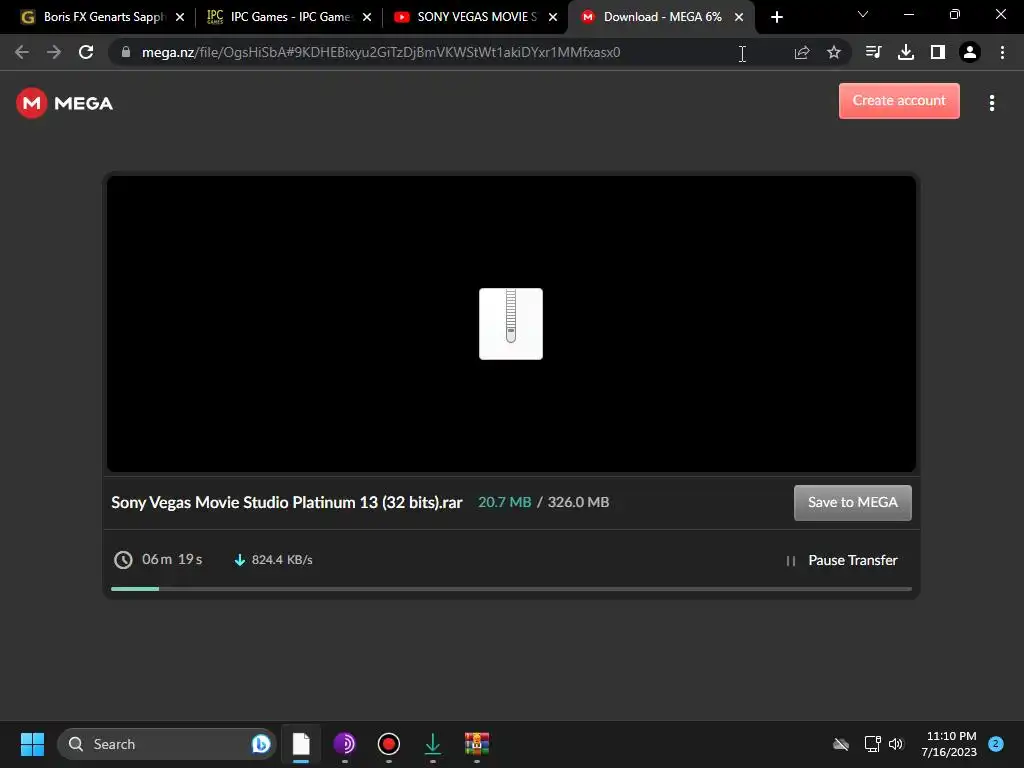This screenshot has width=1024, height=768.
Task: Go back to previous page
Action: click(x=22, y=52)
